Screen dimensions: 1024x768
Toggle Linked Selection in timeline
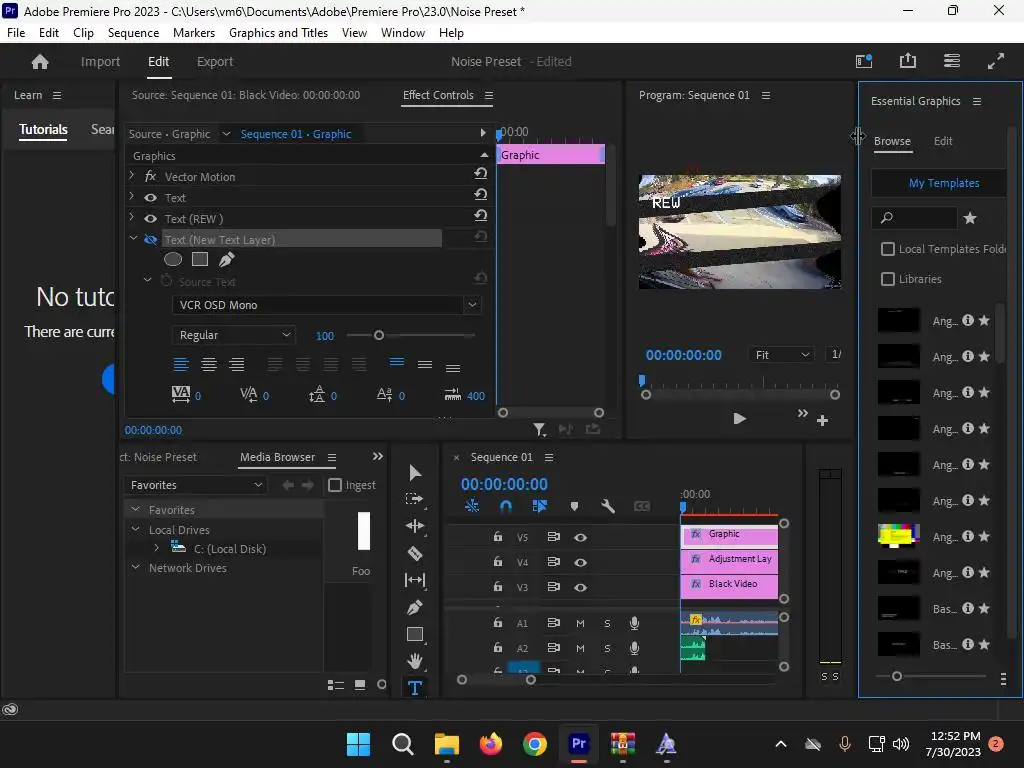pos(539,506)
